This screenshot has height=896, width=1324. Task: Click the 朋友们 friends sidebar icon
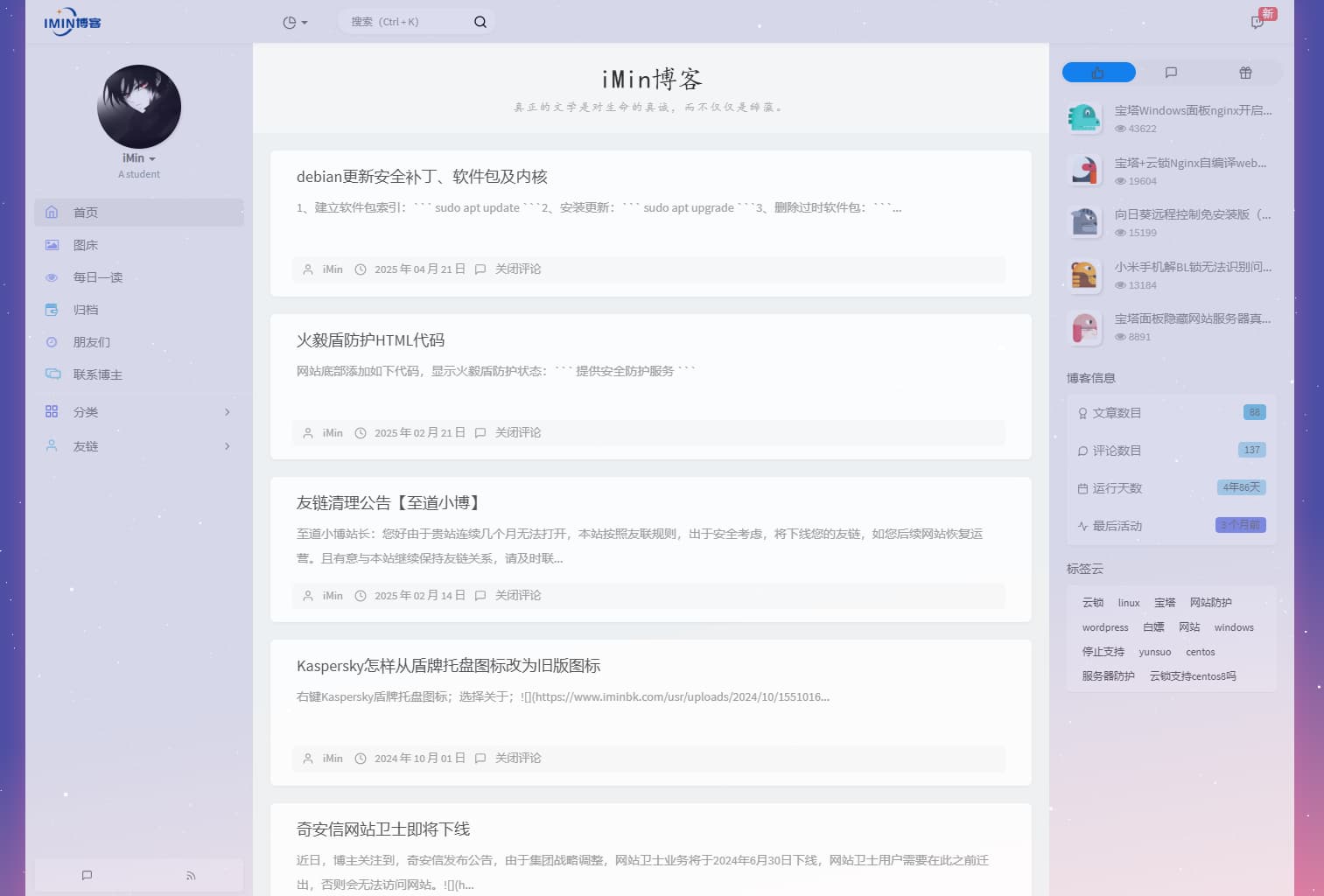coord(52,342)
